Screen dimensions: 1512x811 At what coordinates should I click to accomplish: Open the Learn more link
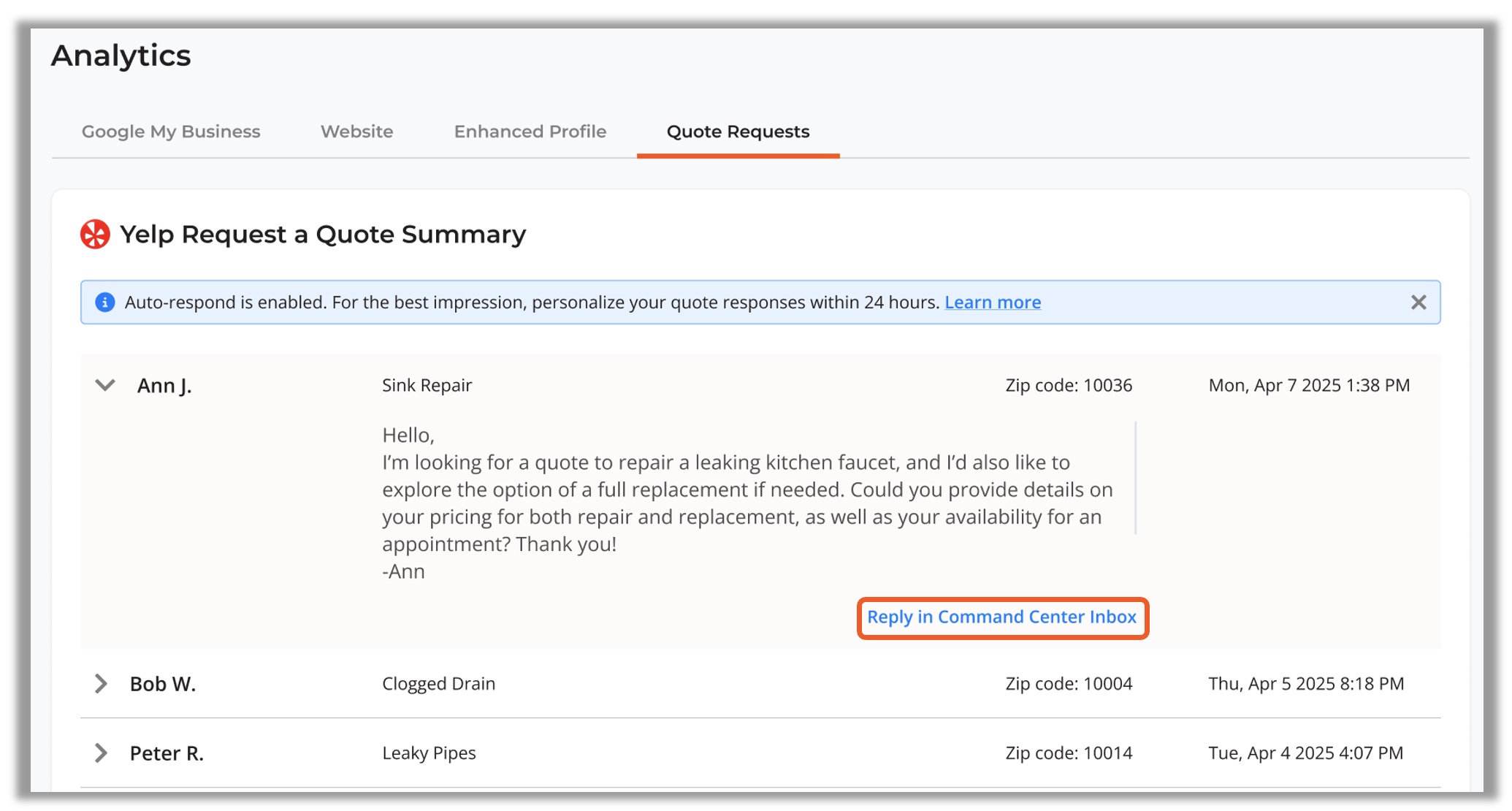tap(993, 302)
